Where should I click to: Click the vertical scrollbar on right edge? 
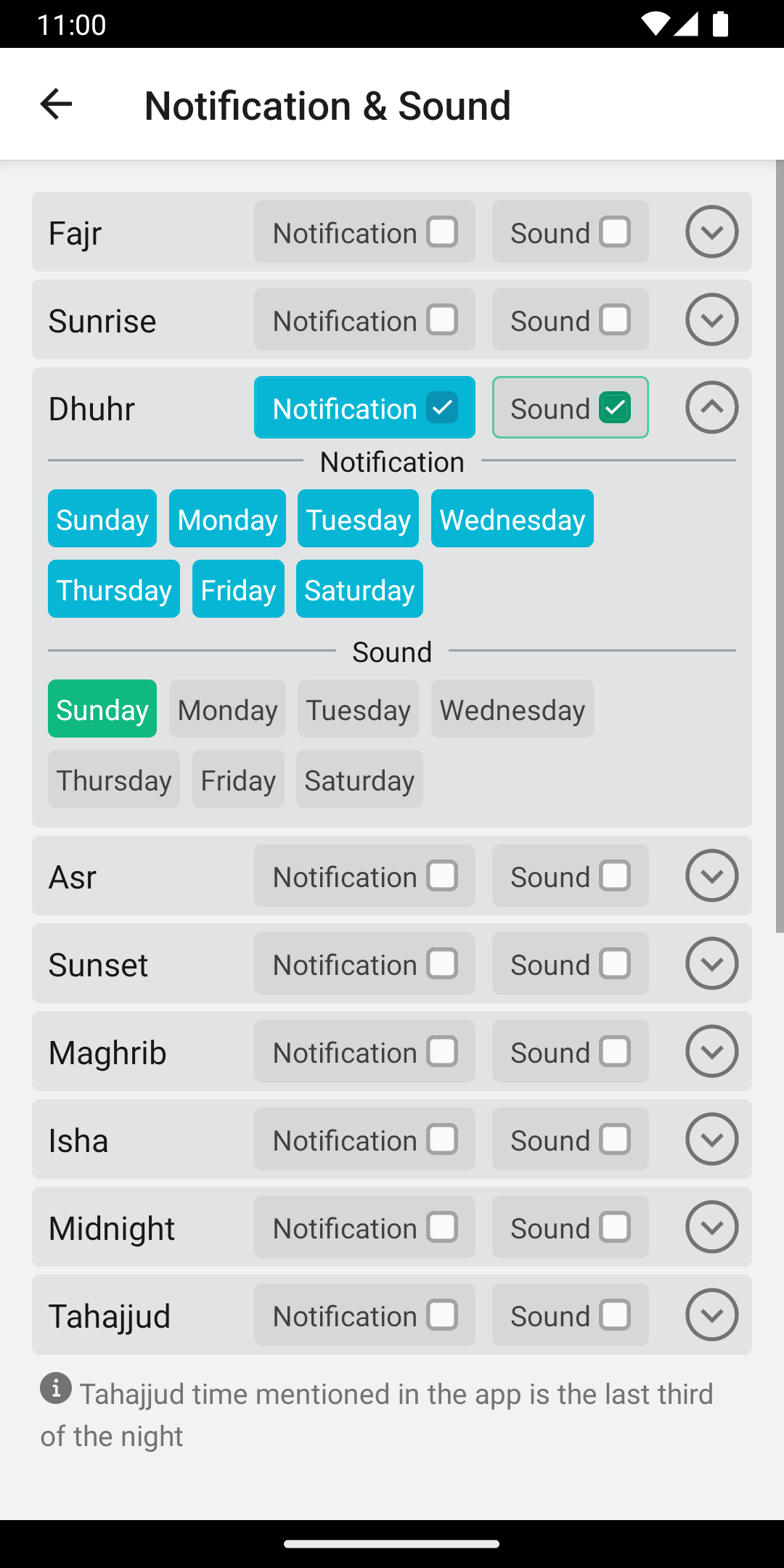pyautogui.click(x=780, y=544)
